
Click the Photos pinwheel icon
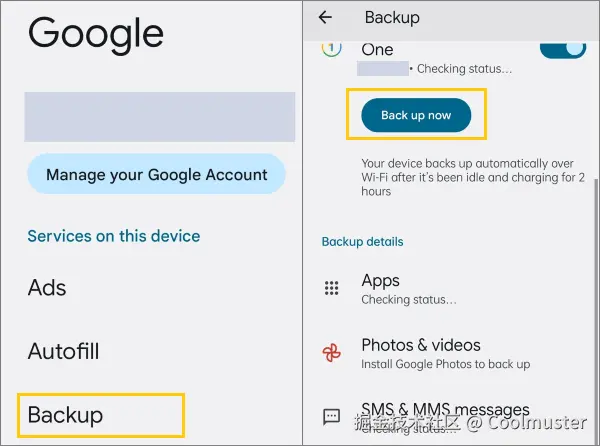point(331,353)
